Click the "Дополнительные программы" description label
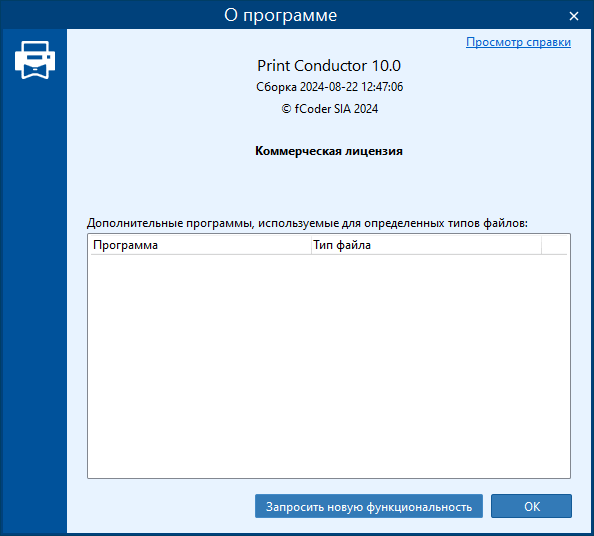Viewport: 594px width, 536px height. pyautogui.click(x=307, y=223)
